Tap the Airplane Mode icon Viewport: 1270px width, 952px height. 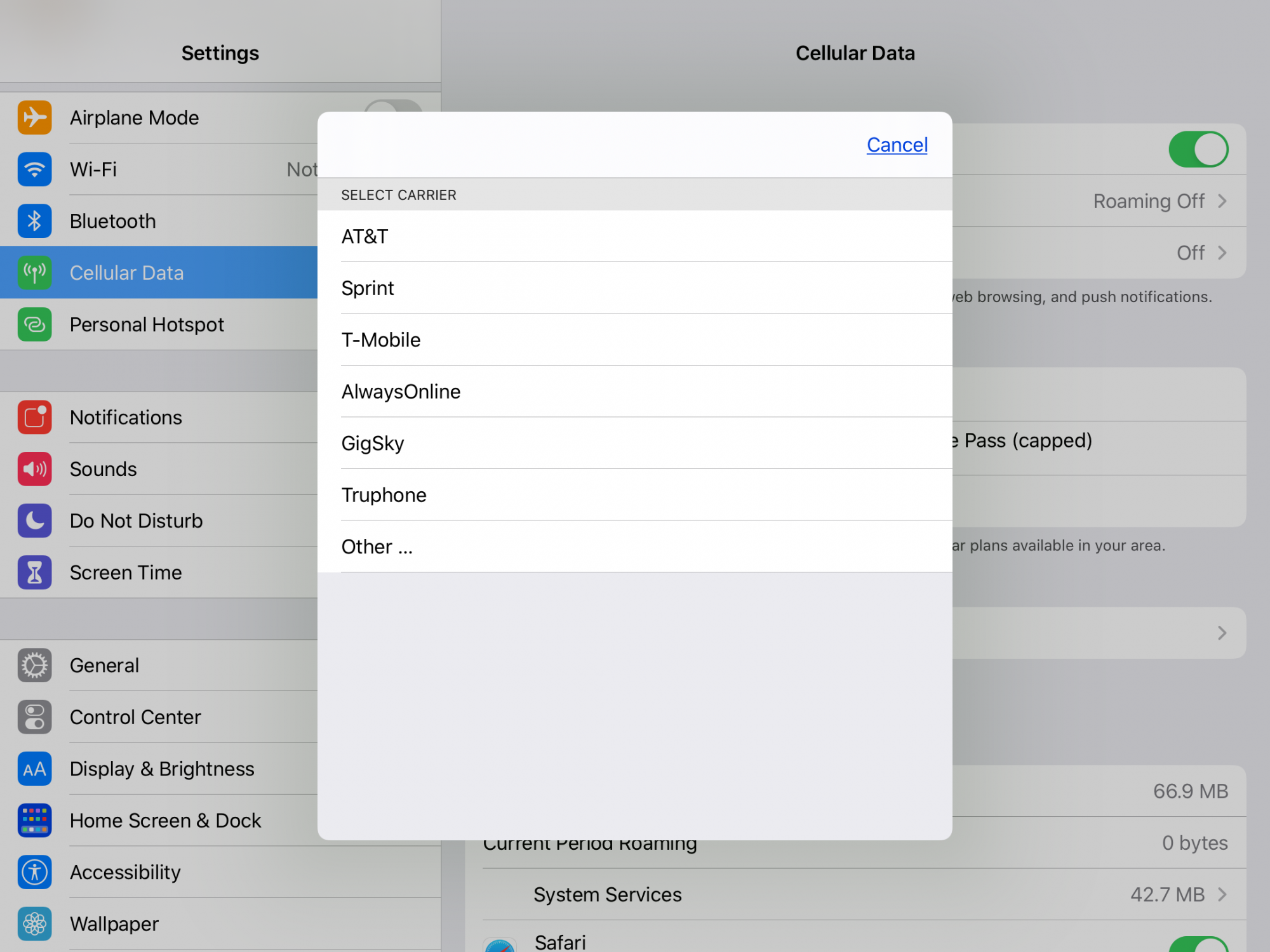(x=34, y=117)
